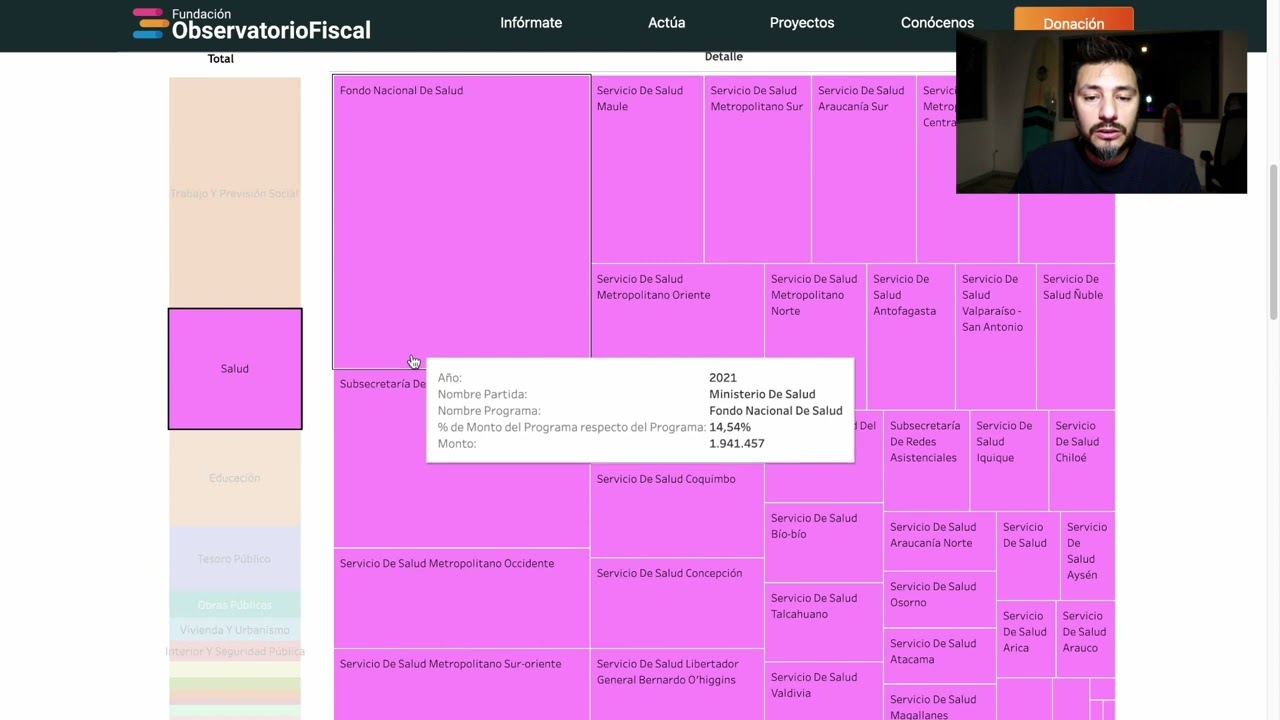Click Servicio De Salud Maule tile
This screenshot has width=1280, height=720.
click(647, 169)
